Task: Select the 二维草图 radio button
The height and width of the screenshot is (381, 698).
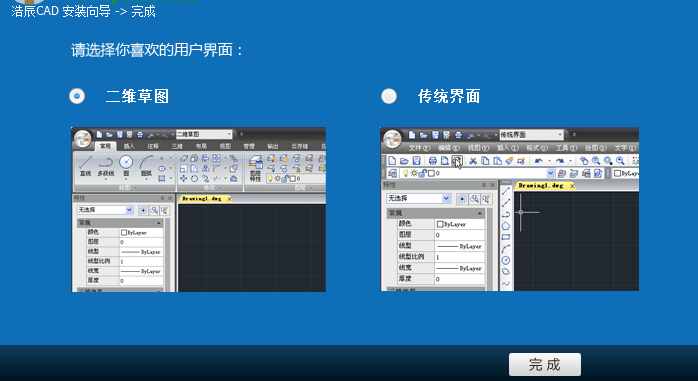Action: click(77, 96)
